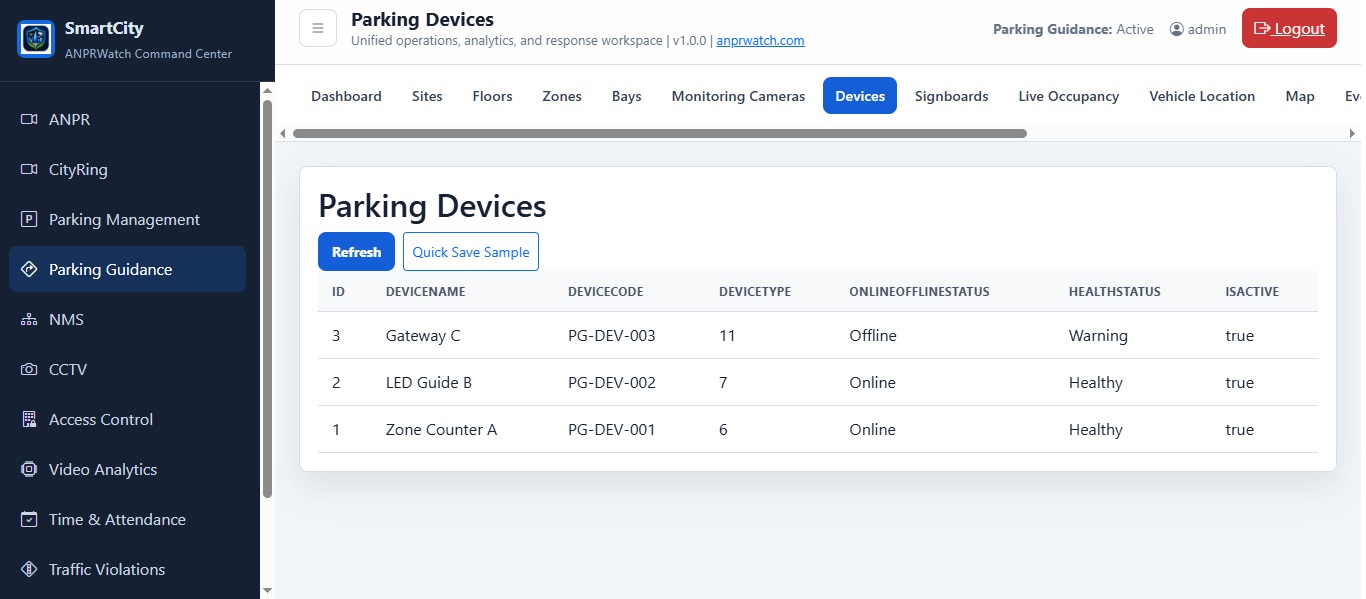This screenshot has width=1366, height=599.
Task: Switch to the Bays tab
Action: point(627,96)
